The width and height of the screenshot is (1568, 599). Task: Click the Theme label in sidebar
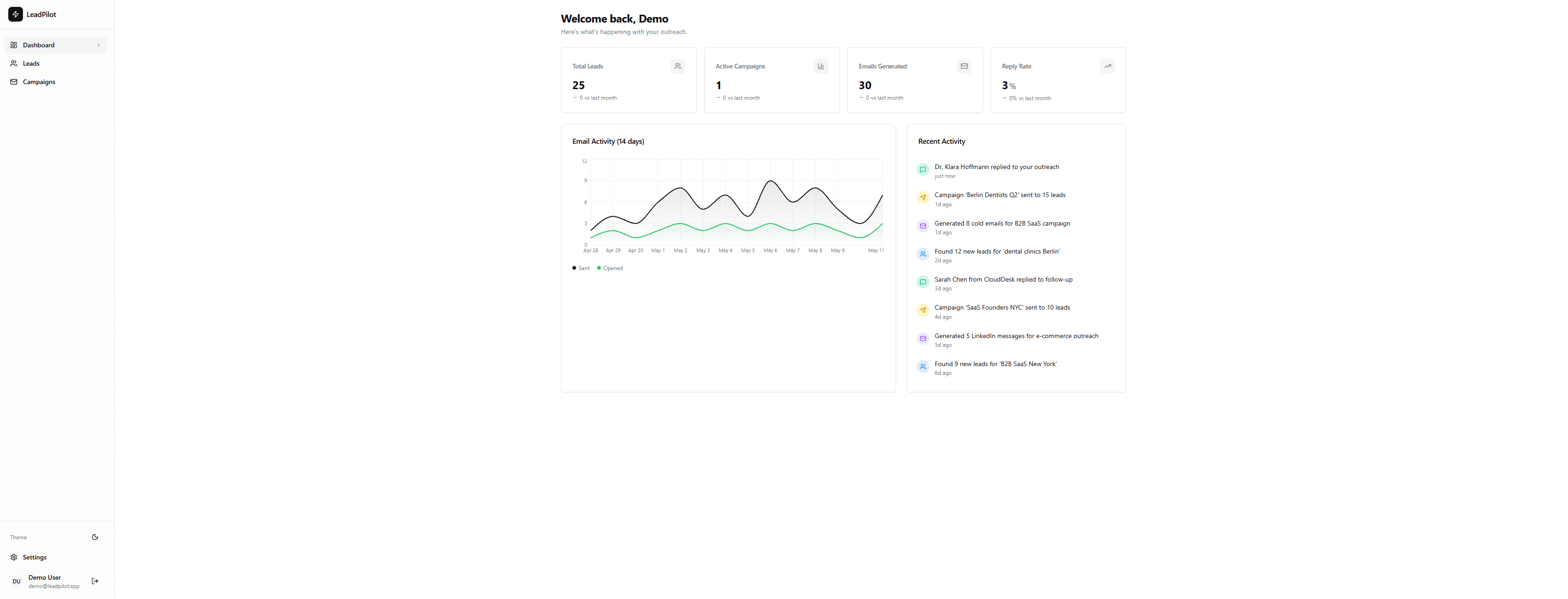tap(18, 537)
